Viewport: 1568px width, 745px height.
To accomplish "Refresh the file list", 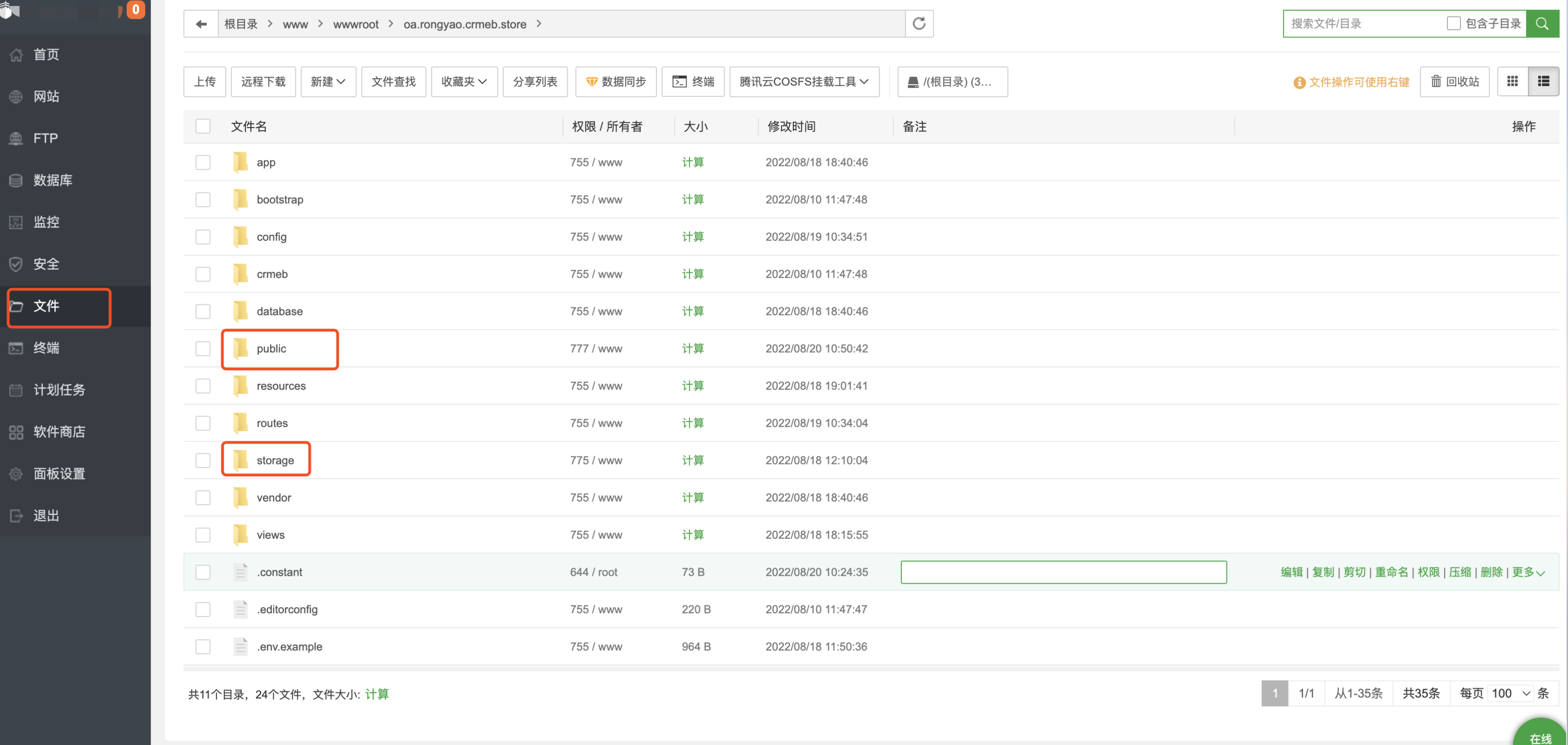I will [x=919, y=24].
